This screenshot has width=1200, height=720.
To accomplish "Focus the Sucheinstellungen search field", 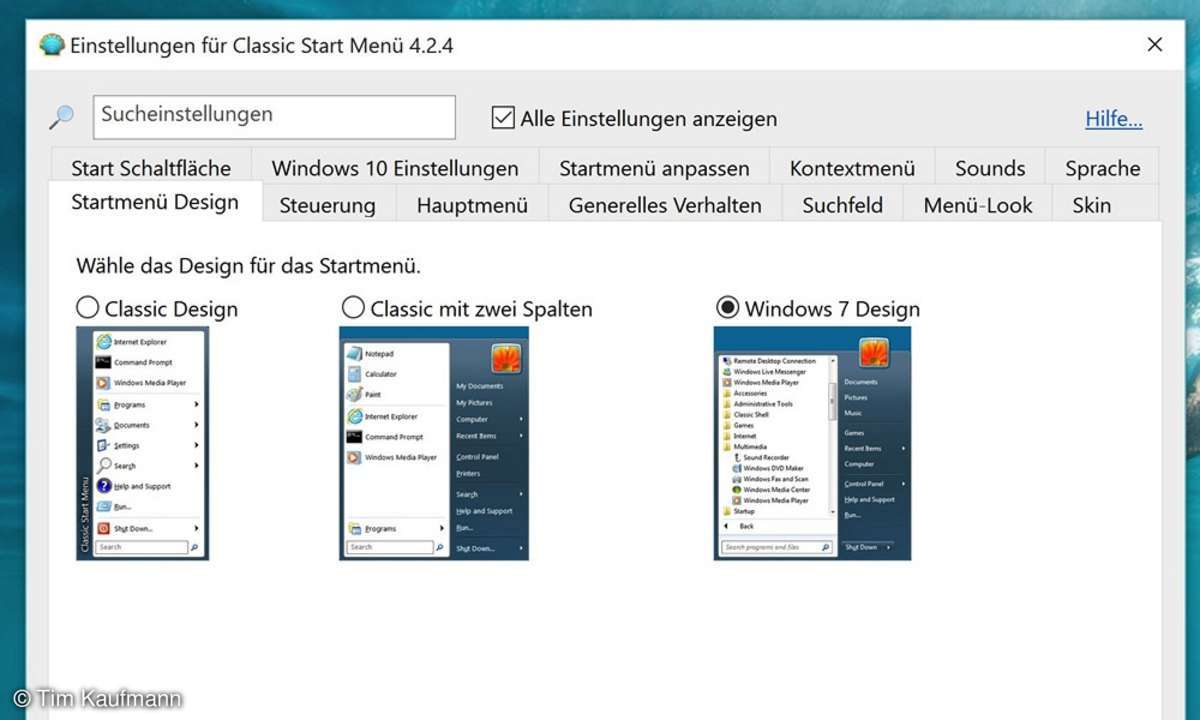I will coord(274,117).
